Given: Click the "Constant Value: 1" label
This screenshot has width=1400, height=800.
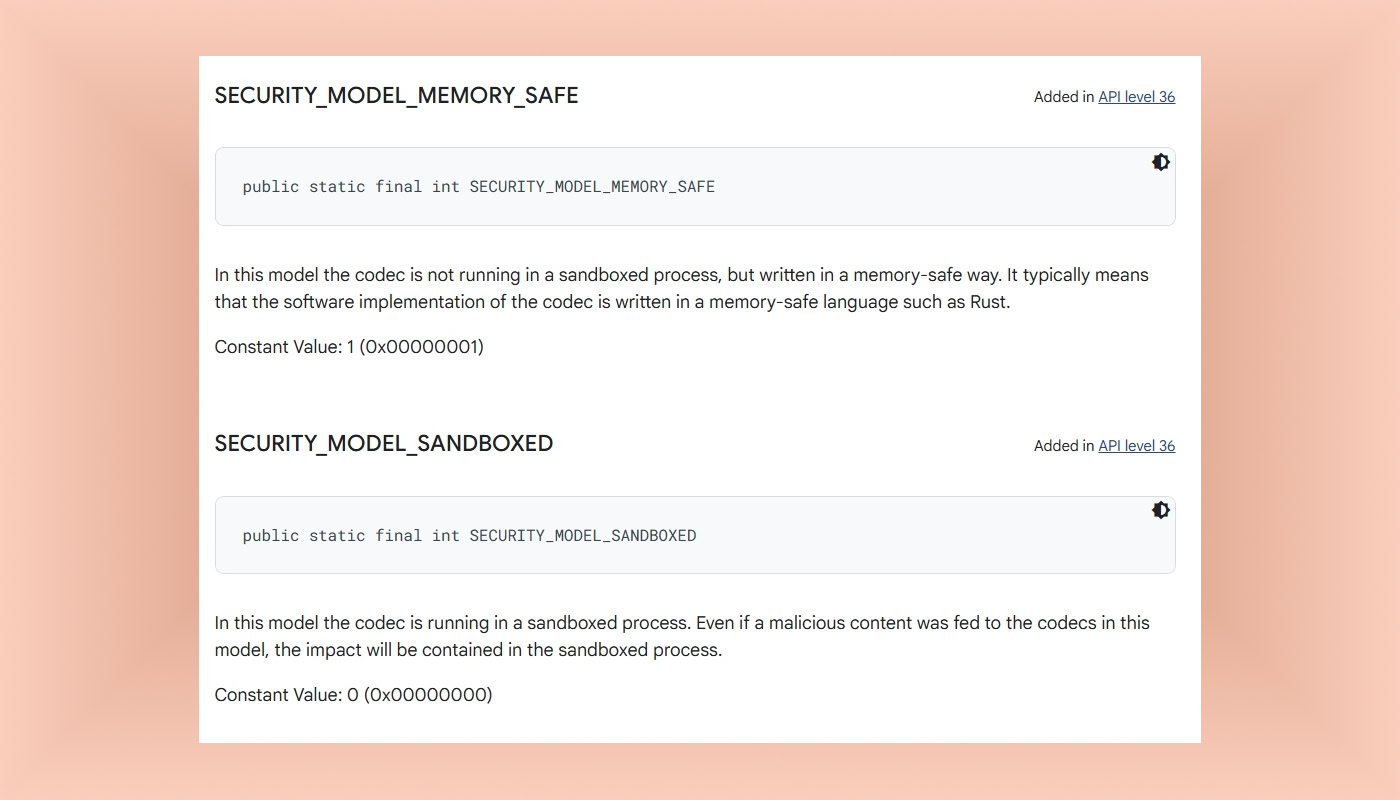Looking at the screenshot, I should pyautogui.click(x=284, y=347).
